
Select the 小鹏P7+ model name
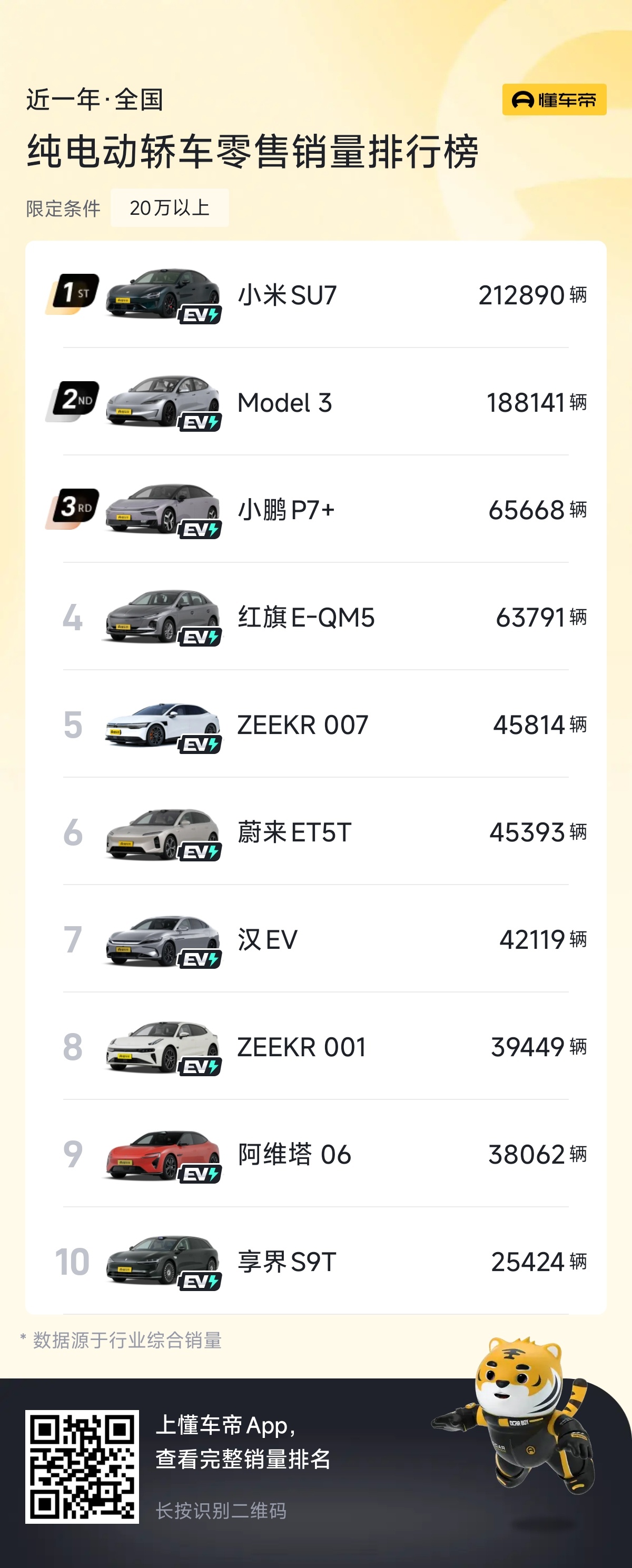click(x=286, y=510)
